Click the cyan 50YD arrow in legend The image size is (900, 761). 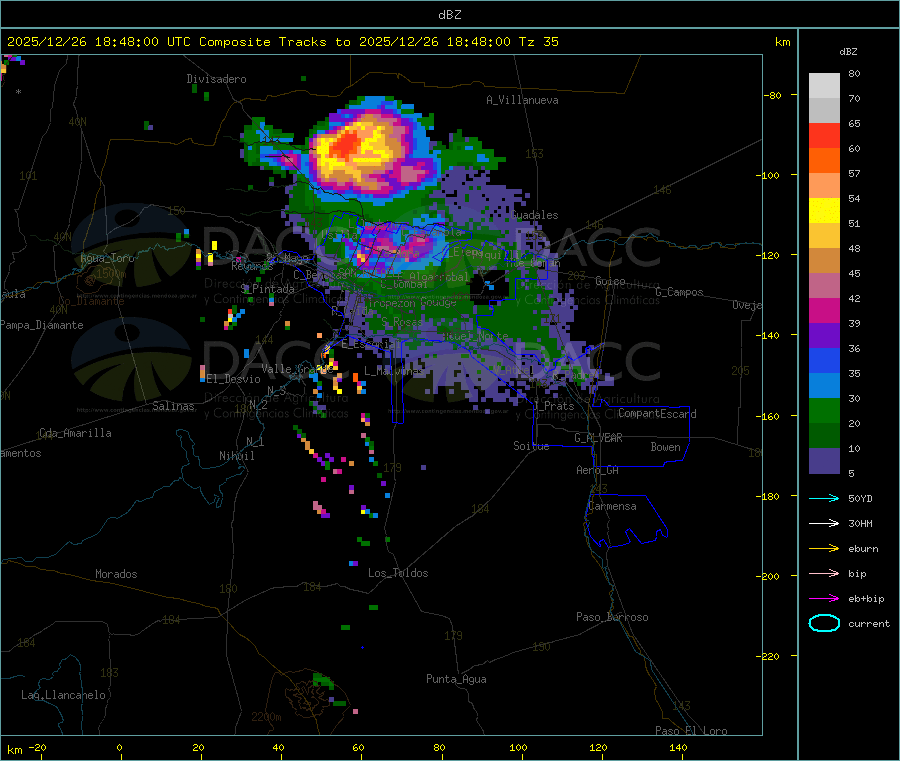point(824,498)
